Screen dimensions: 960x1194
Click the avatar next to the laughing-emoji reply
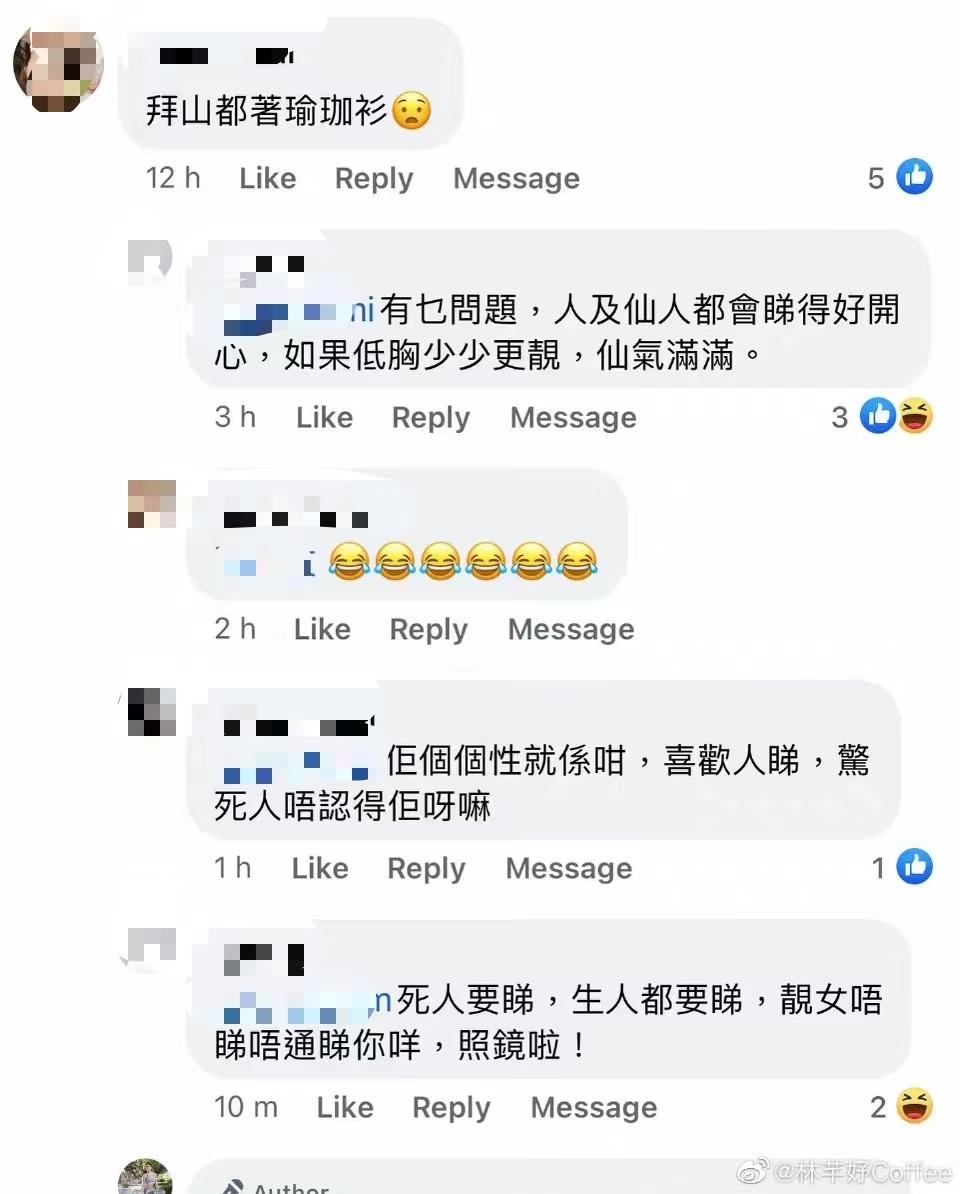pos(151,503)
